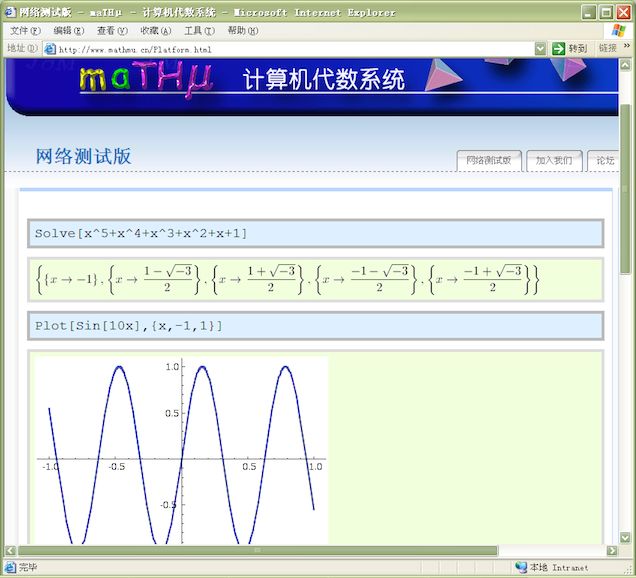Open the 收藏(A) menu
Viewport: 636px width, 578px height.
pos(156,31)
